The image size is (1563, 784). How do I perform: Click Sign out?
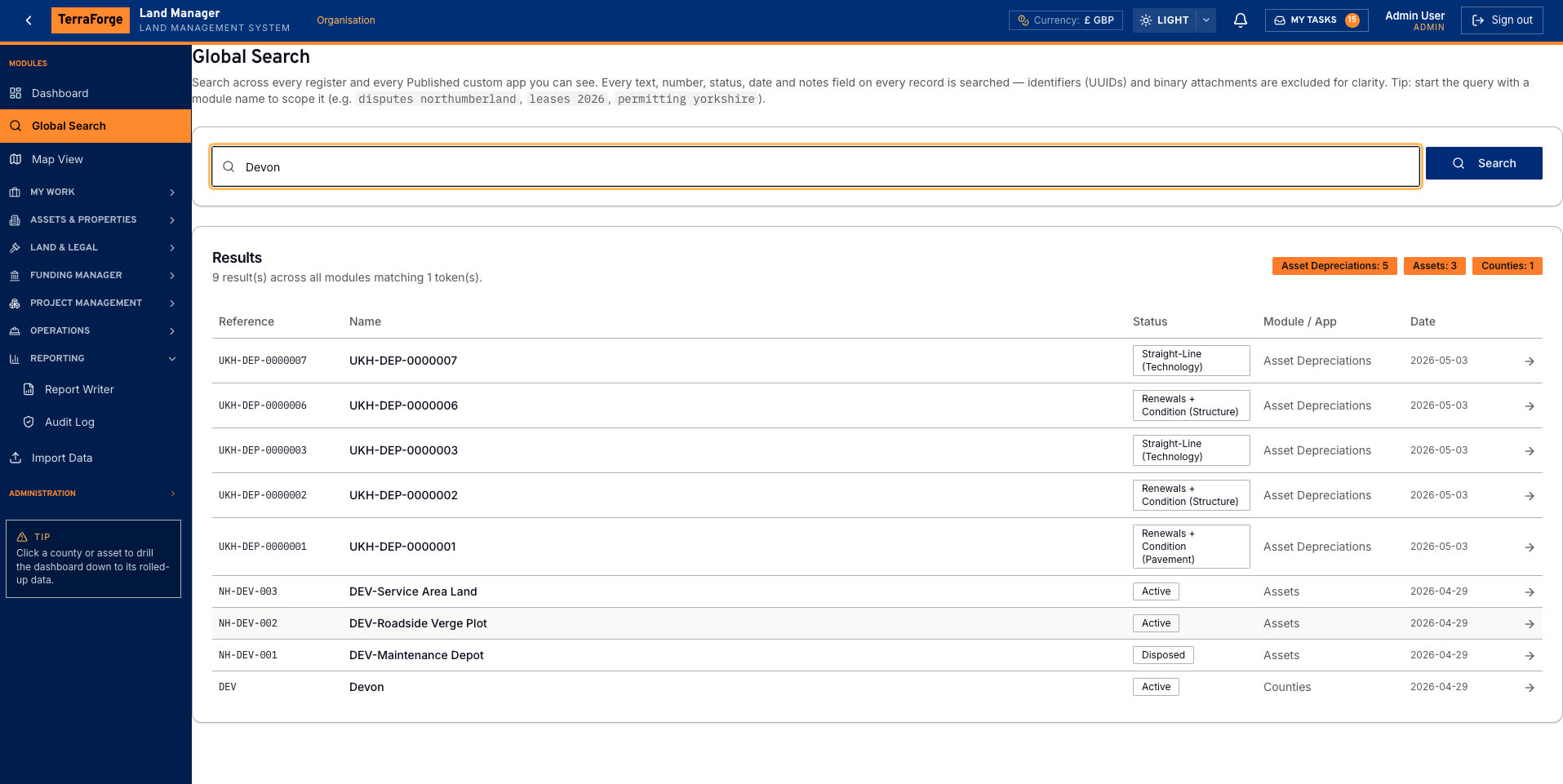(1502, 20)
